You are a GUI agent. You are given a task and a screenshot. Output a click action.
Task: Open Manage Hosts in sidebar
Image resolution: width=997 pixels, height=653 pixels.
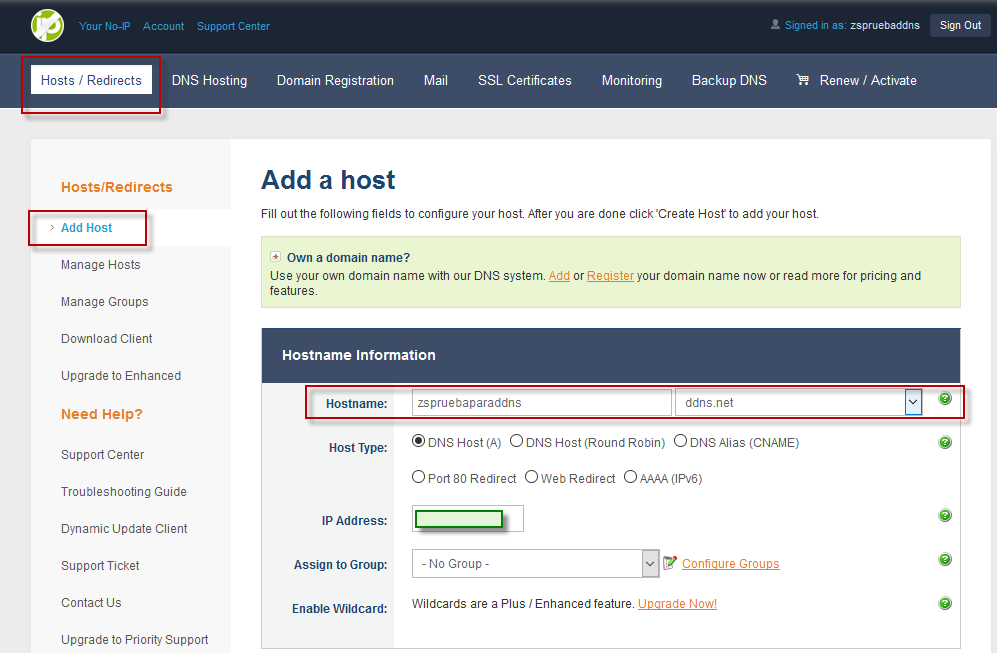coord(100,265)
